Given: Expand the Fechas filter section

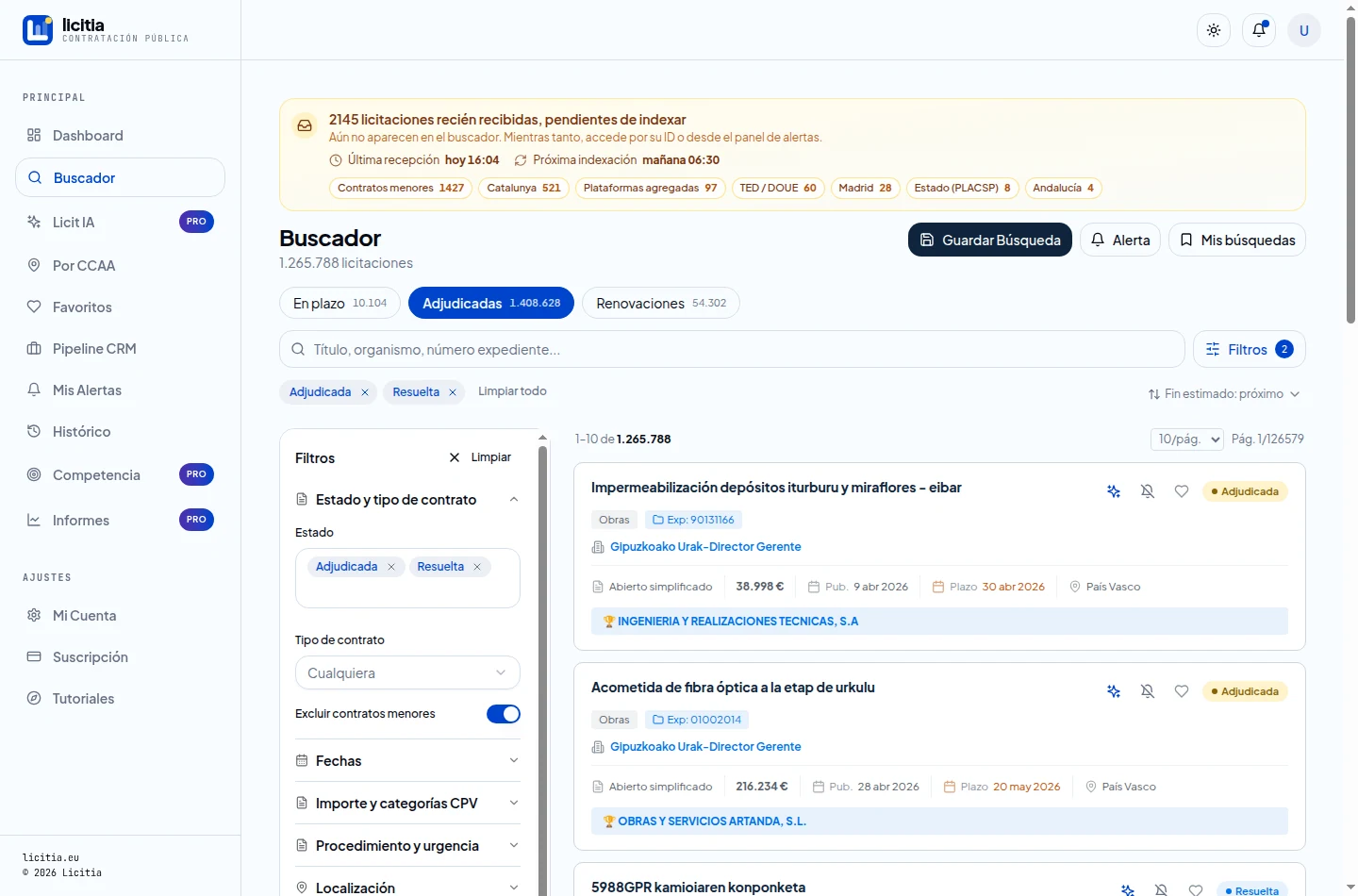Looking at the screenshot, I should pos(407,761).
